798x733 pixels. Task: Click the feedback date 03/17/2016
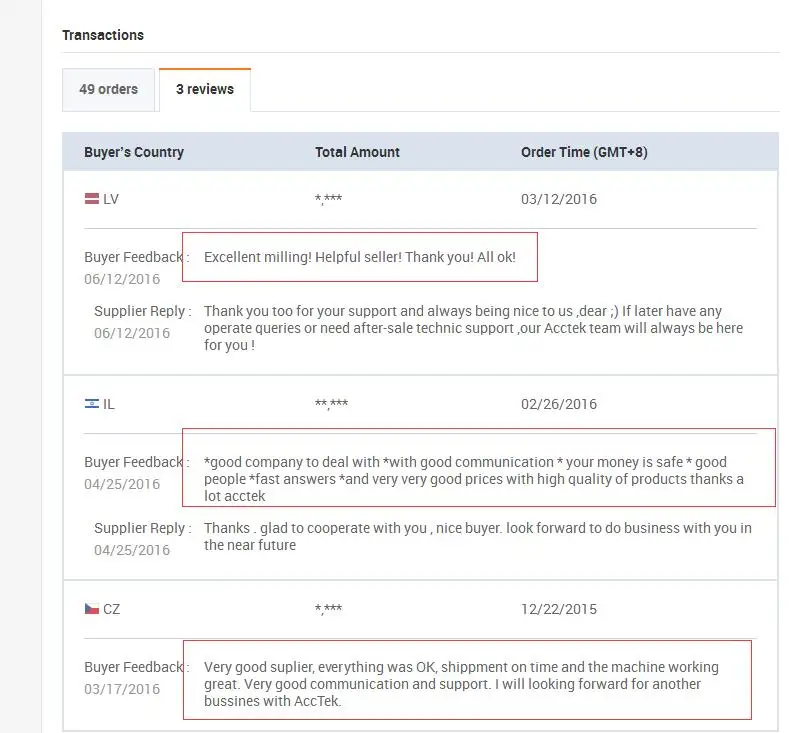pyautogui.click(x=122, y=689)
